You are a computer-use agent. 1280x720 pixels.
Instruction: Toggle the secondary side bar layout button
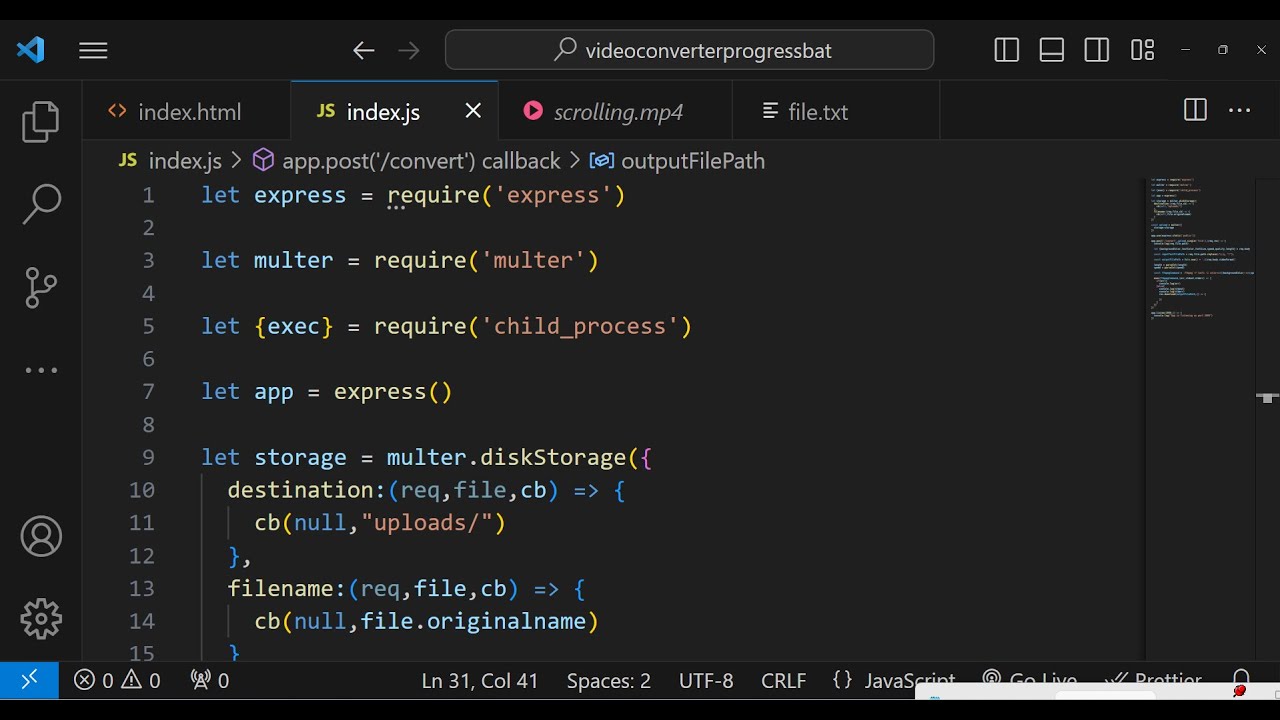(x=1097, y=50)
